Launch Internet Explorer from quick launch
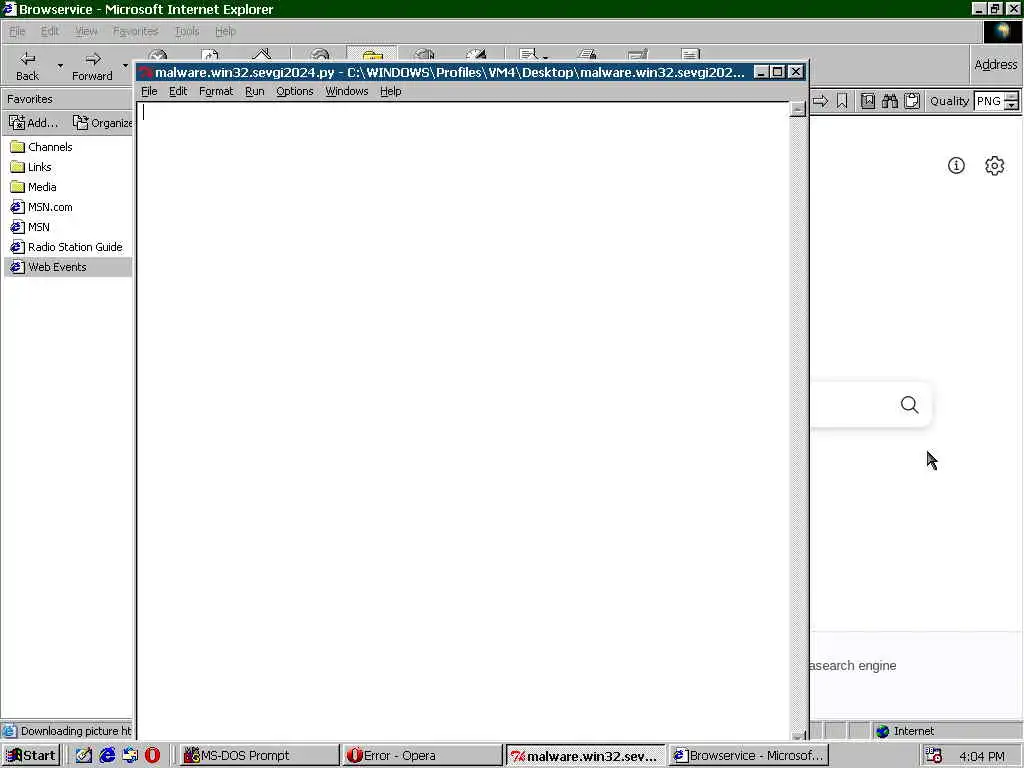This screenshot has width=1024, height=768. coord(107,756)
